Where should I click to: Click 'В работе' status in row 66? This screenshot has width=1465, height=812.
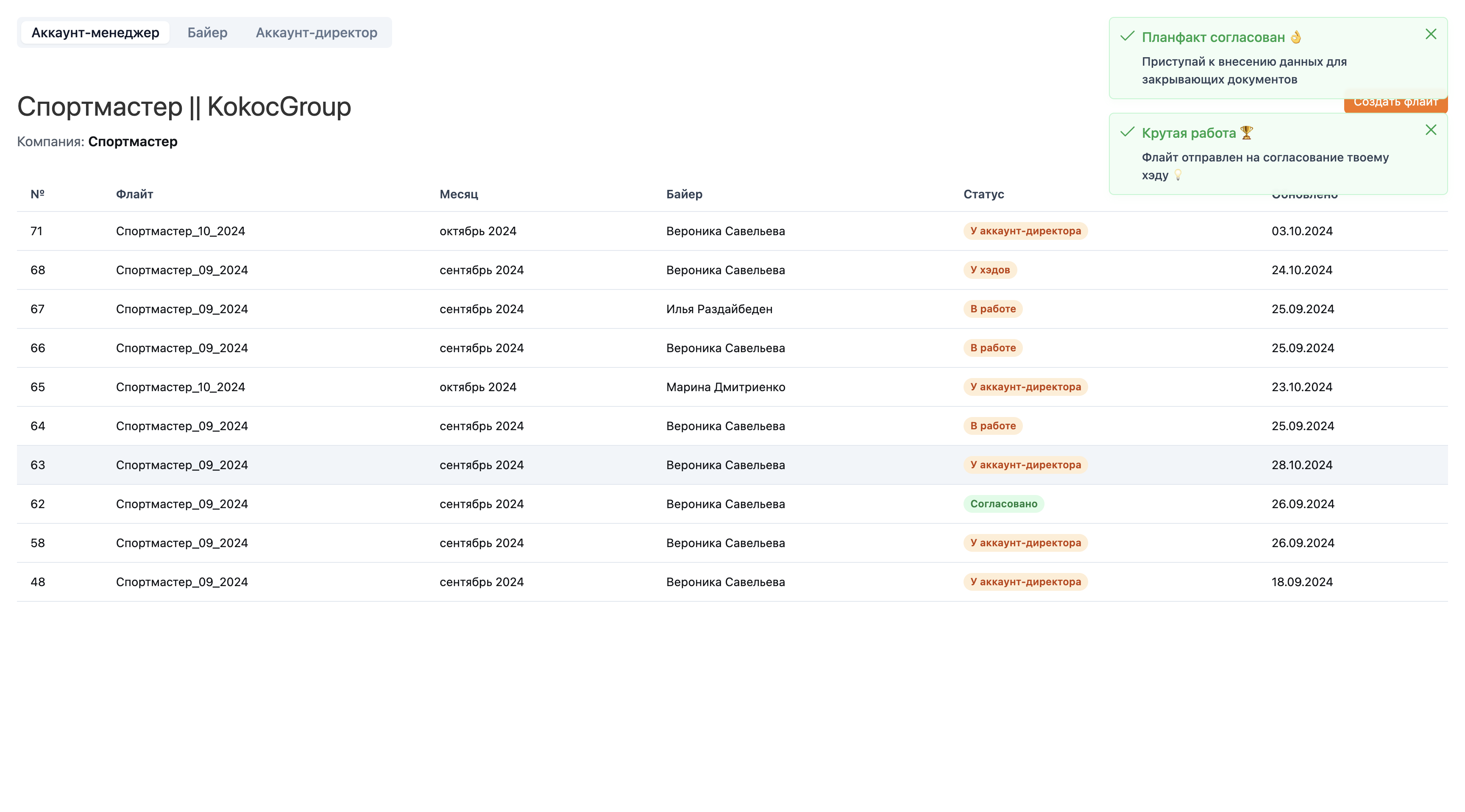992,348
